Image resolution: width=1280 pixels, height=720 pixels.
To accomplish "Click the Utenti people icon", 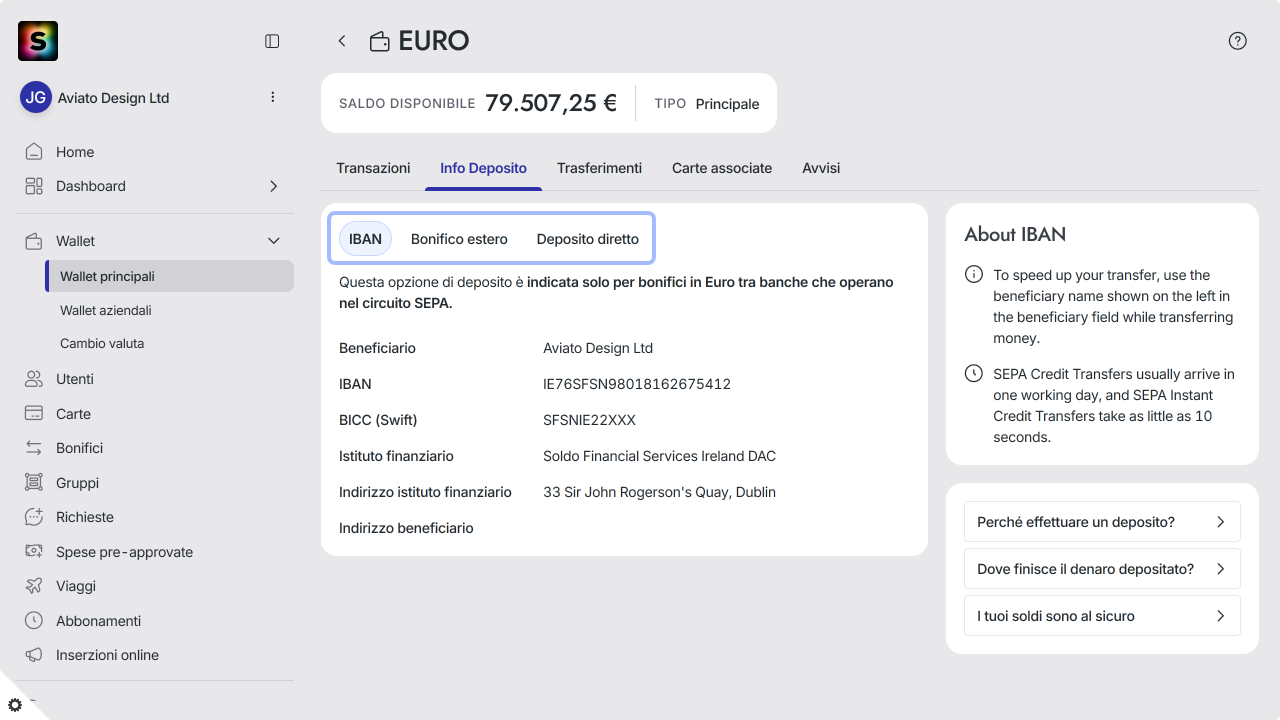I will click(x=34, y=379).
